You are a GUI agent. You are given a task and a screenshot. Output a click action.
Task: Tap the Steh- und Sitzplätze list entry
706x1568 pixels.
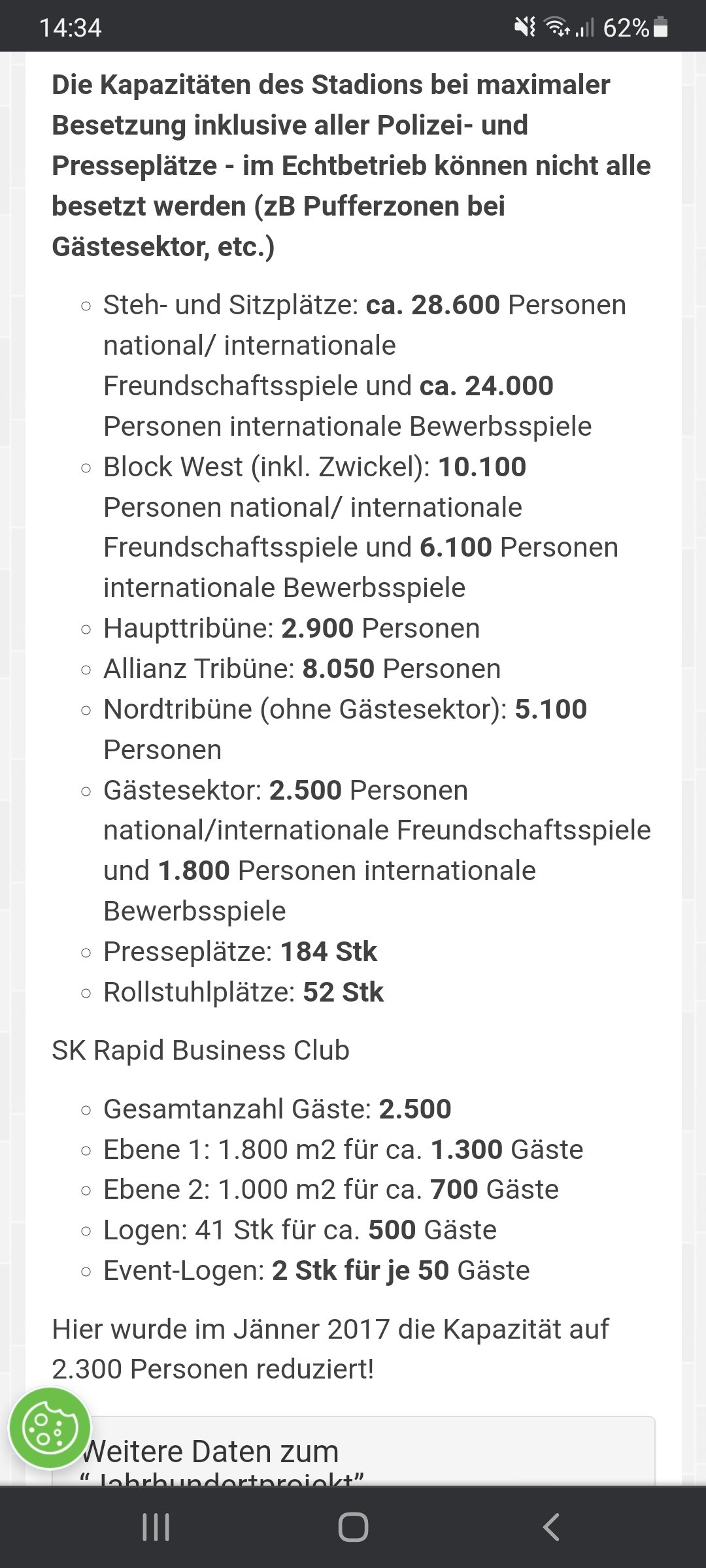tap(365, 365)
